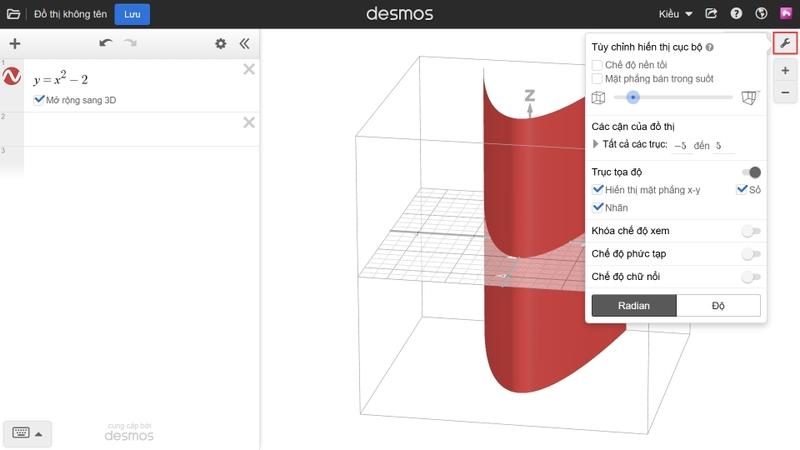Image resolution: width=800 pixels, height=450 pixels.
Task: Expand Tất cả các trục bounds
Action: coord(595,144)
